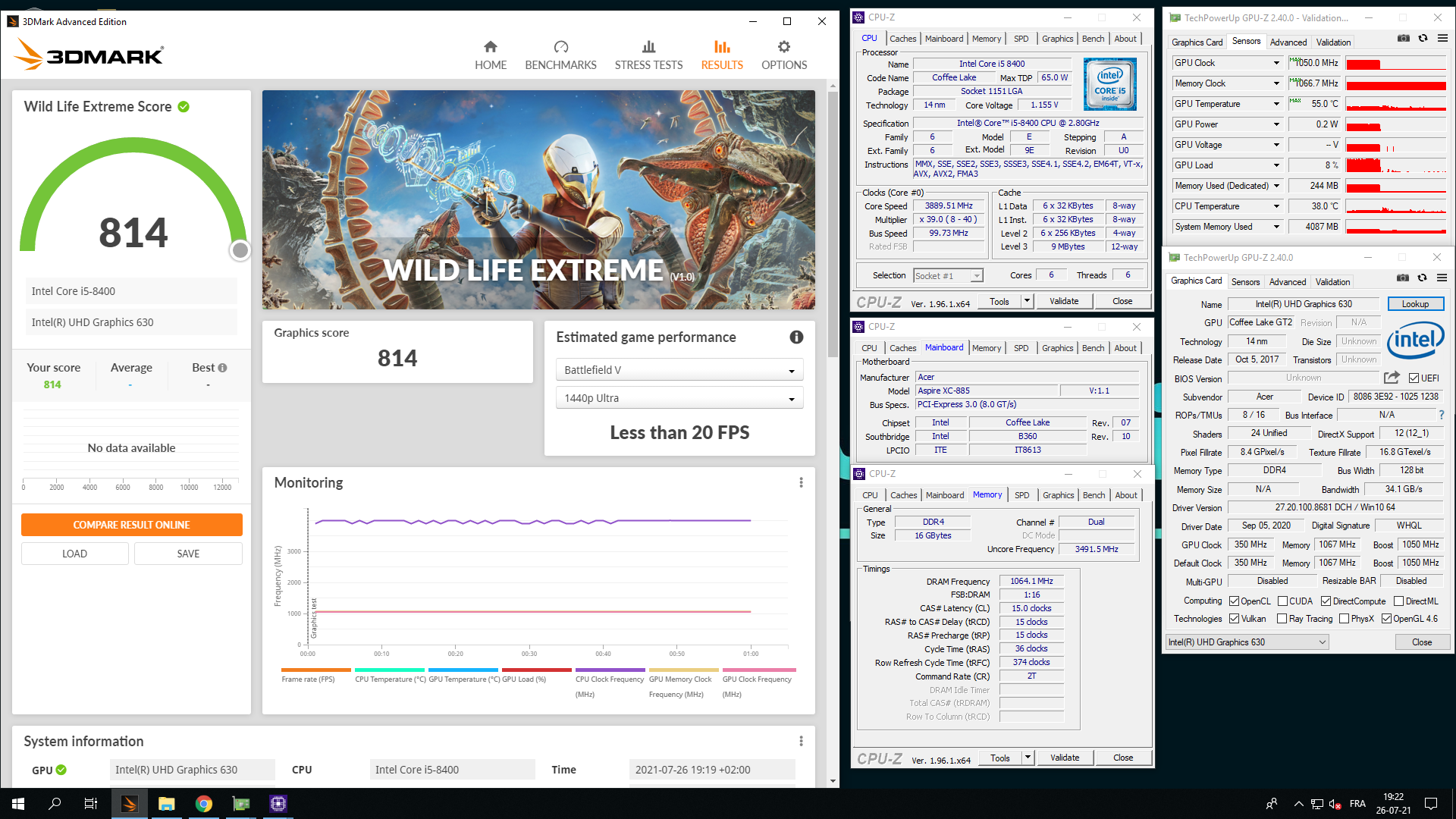This screenshot has height=819, width=1456.
Task: Open the Stress Tests chart icon
Action: point(648,47)
